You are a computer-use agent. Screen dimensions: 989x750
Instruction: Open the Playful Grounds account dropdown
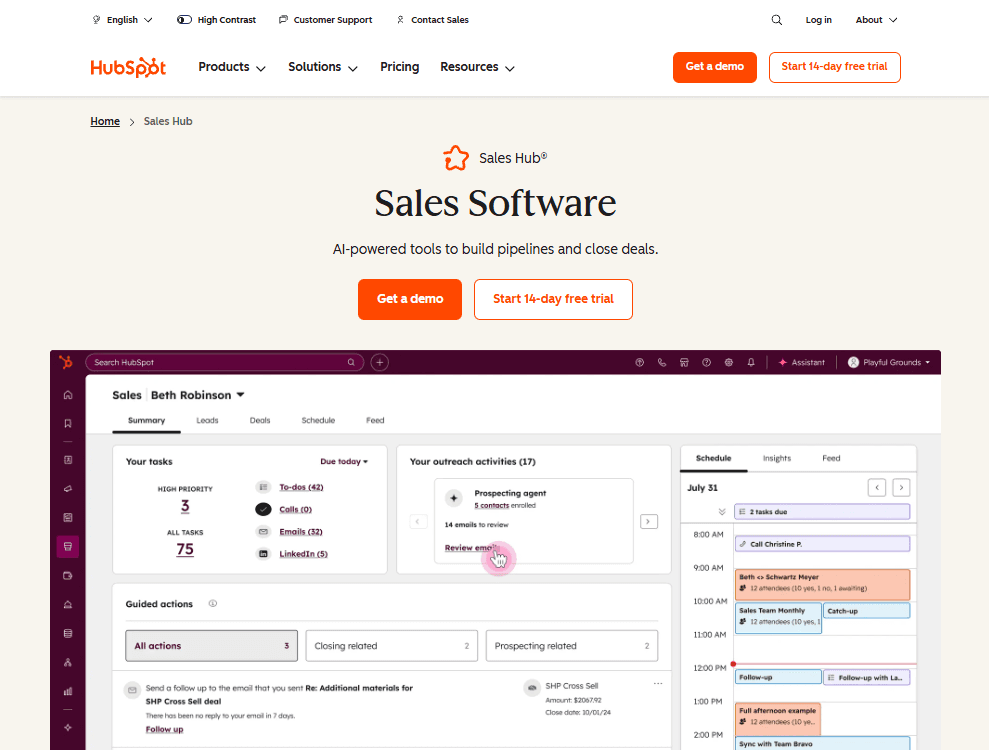pos(889,363)
